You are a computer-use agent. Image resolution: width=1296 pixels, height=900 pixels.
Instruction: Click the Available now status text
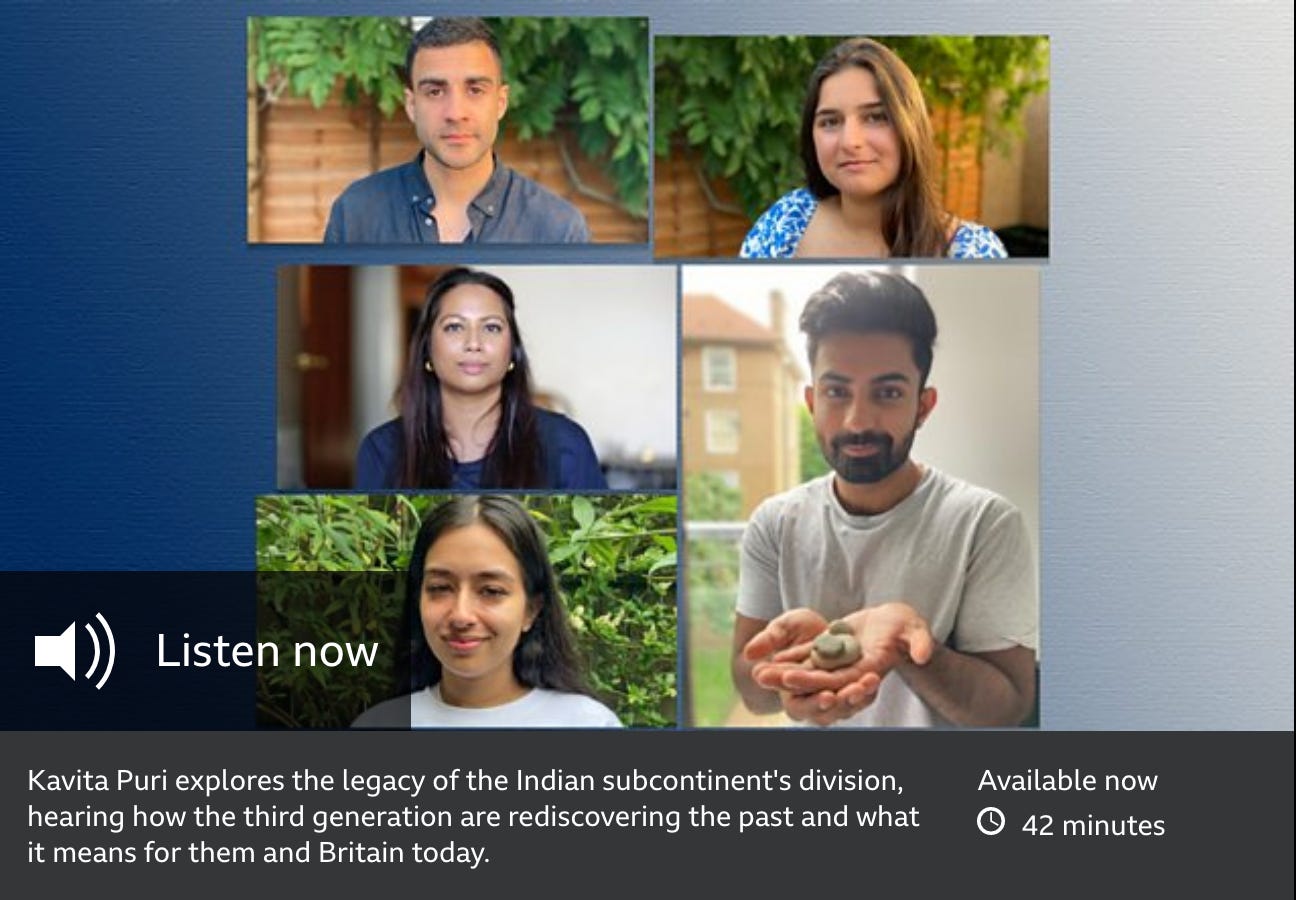(1067, 780)
